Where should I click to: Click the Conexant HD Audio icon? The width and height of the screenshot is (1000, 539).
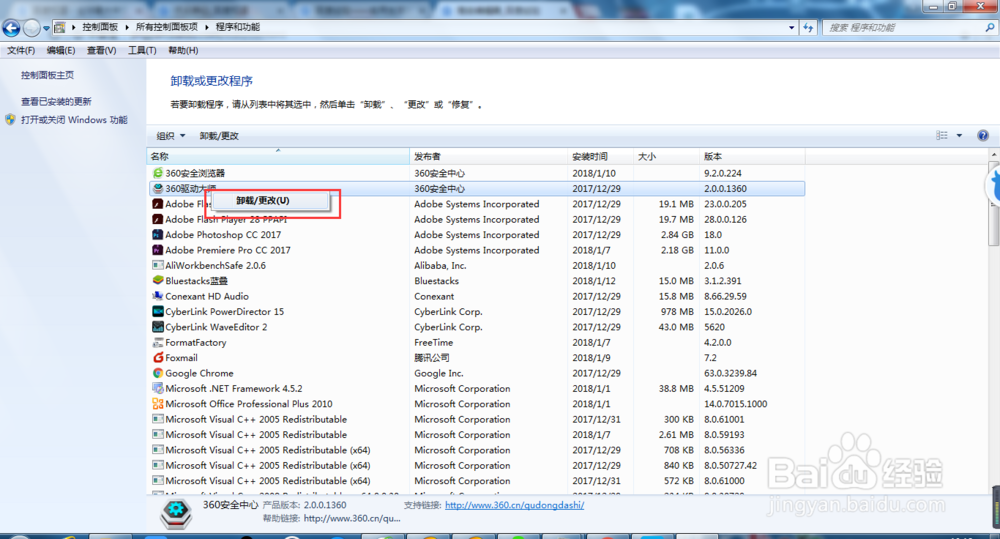tap(158, 296)
